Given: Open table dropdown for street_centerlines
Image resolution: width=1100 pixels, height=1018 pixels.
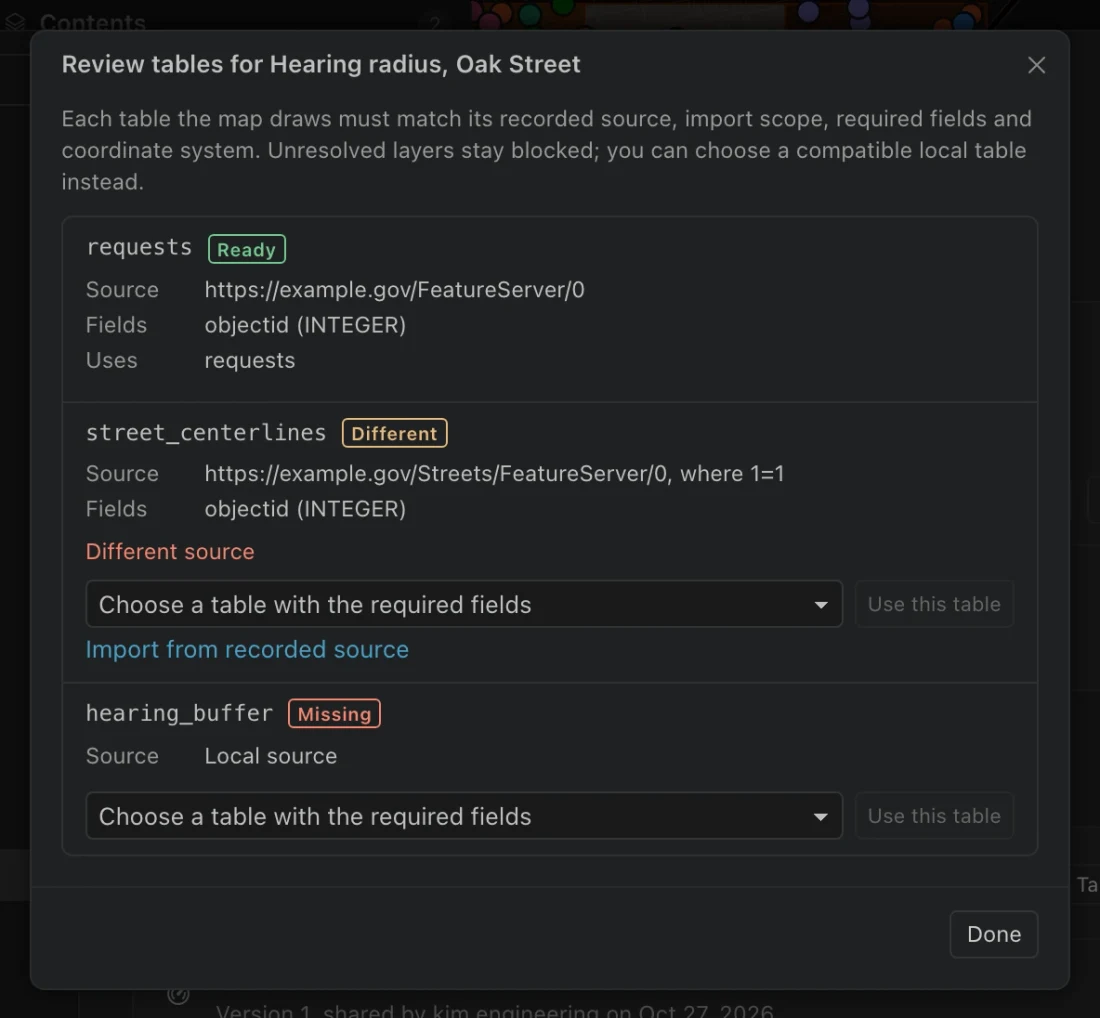Looking at the screenshot, I should click(x=464, y=604).
